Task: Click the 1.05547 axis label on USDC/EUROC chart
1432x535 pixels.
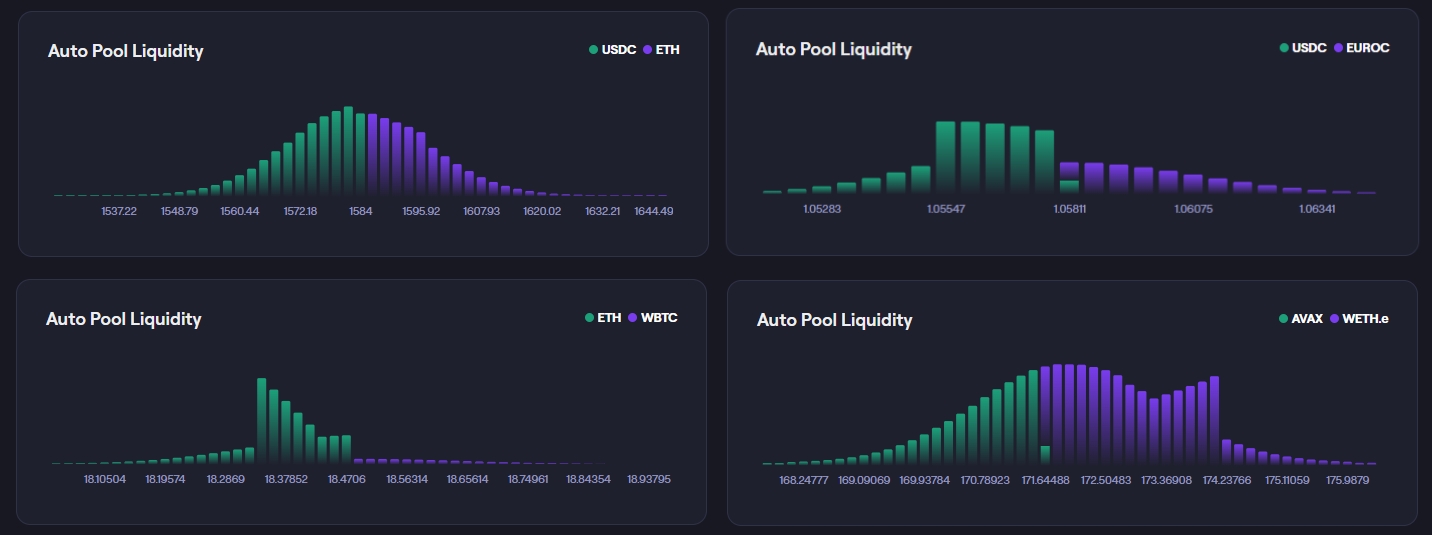Action: tap(945, 209)
